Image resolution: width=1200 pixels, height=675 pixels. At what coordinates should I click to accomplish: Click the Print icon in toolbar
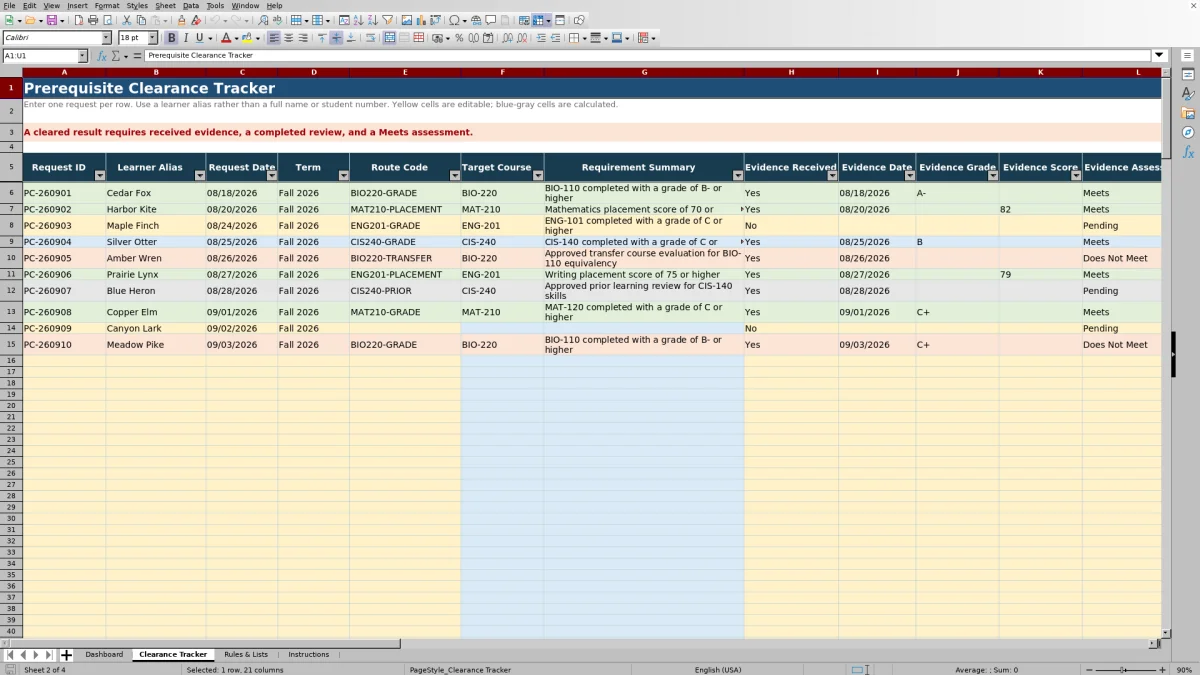tap(93, 20)
